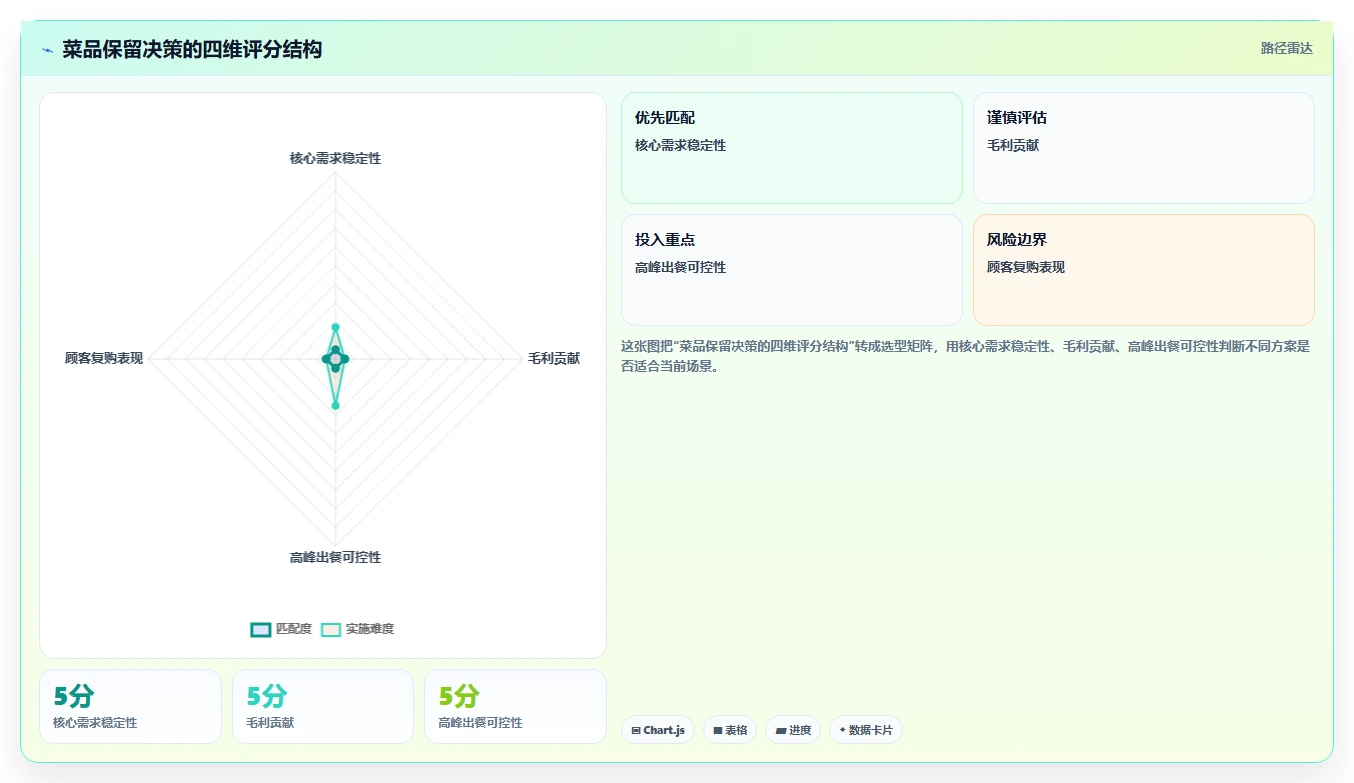The height and width of the screenshot is (783, 1354).
Task: Open the 5分 高峰出餐可控性 score card
Action: point(515,706)
